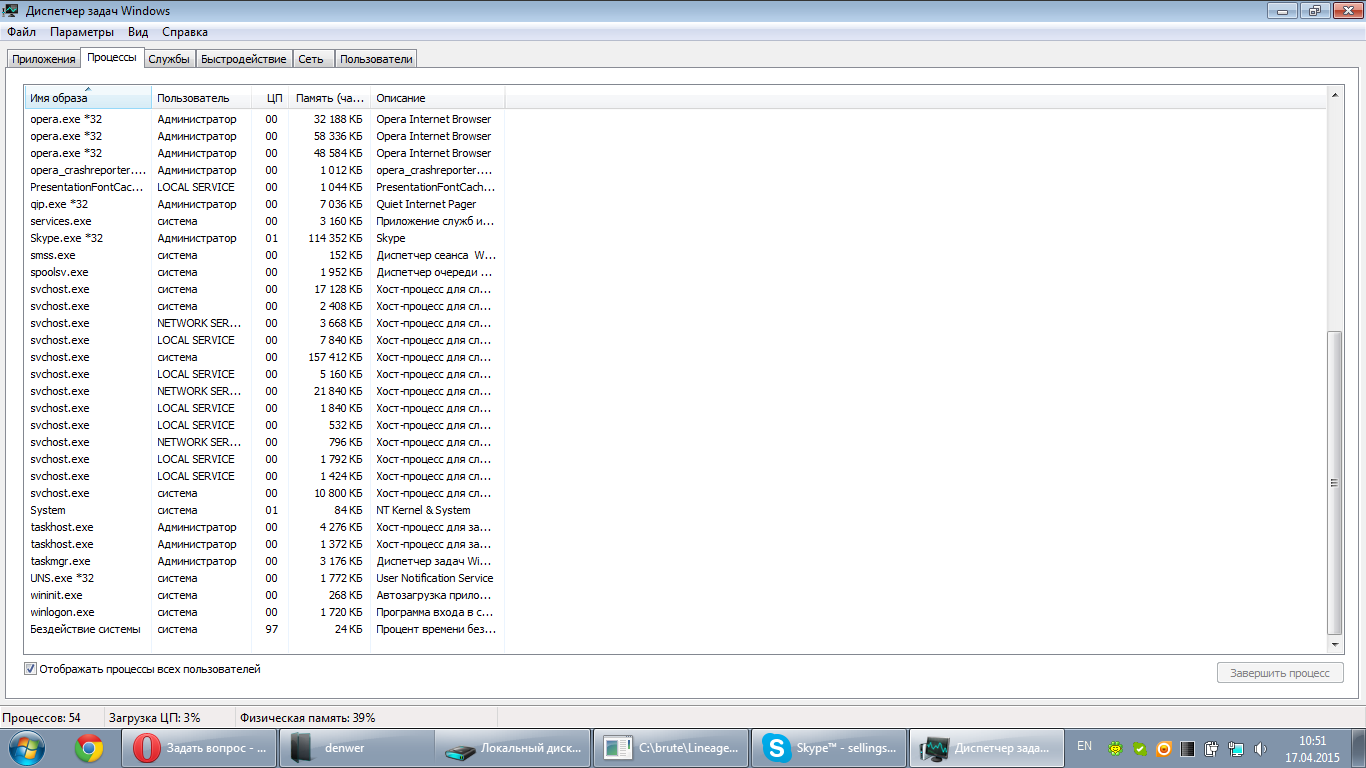Click the 114 352 КБ memory cell
Screen dimensions: 1366x768
pos(336,238)
